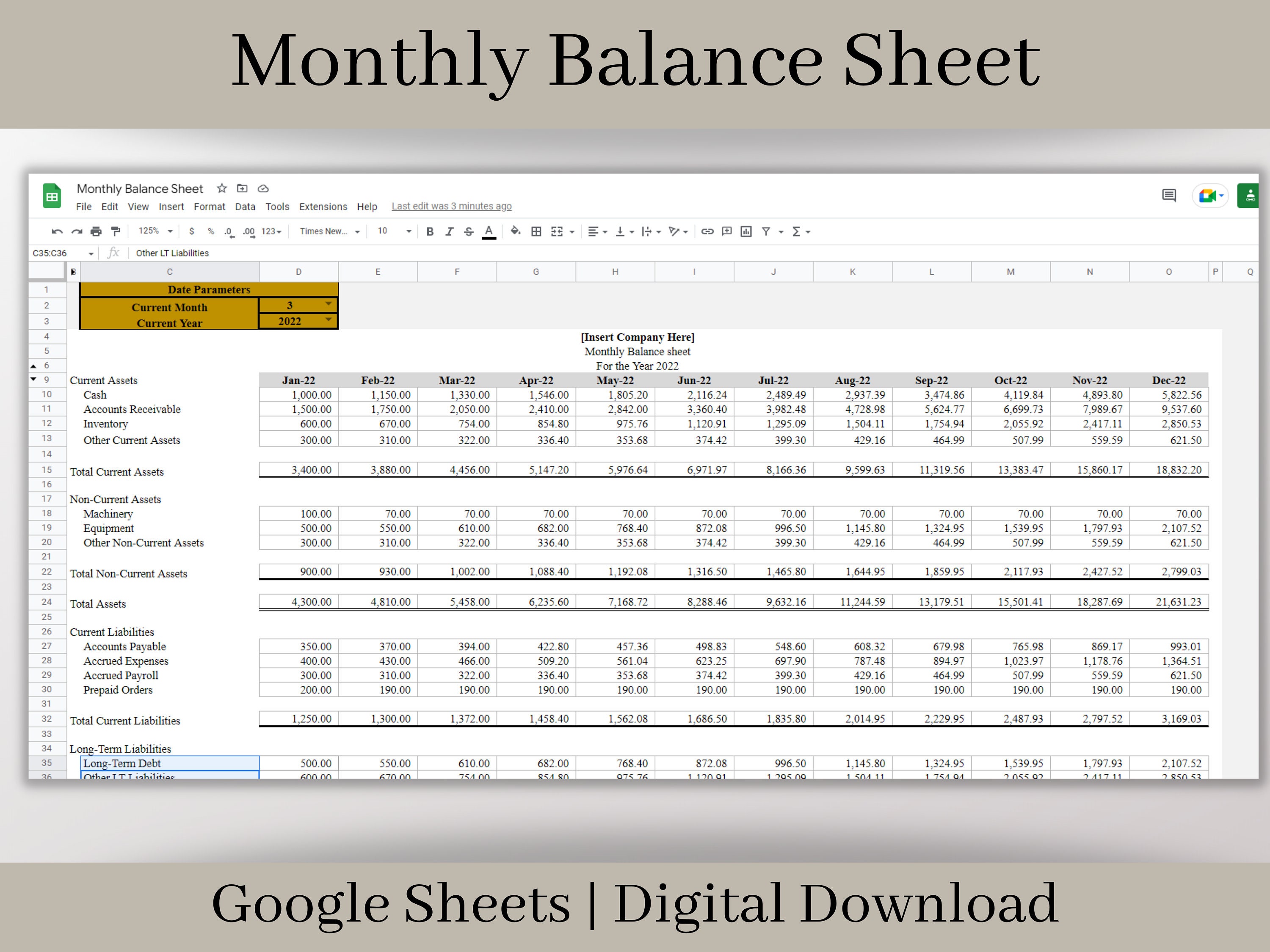
Task: Click the borders icon
Action: 536,231
